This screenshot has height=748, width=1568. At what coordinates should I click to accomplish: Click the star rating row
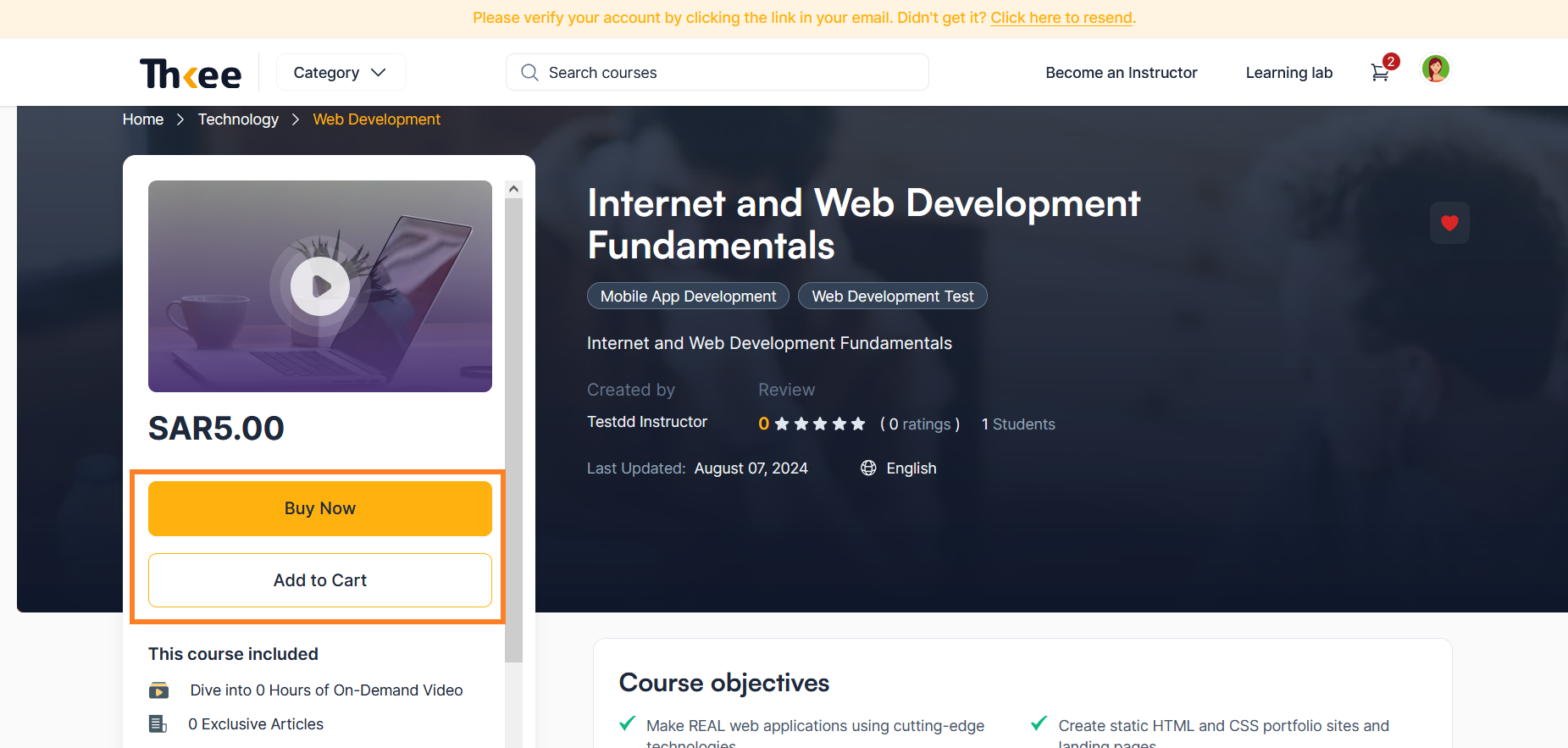click(x=819, y=424)
